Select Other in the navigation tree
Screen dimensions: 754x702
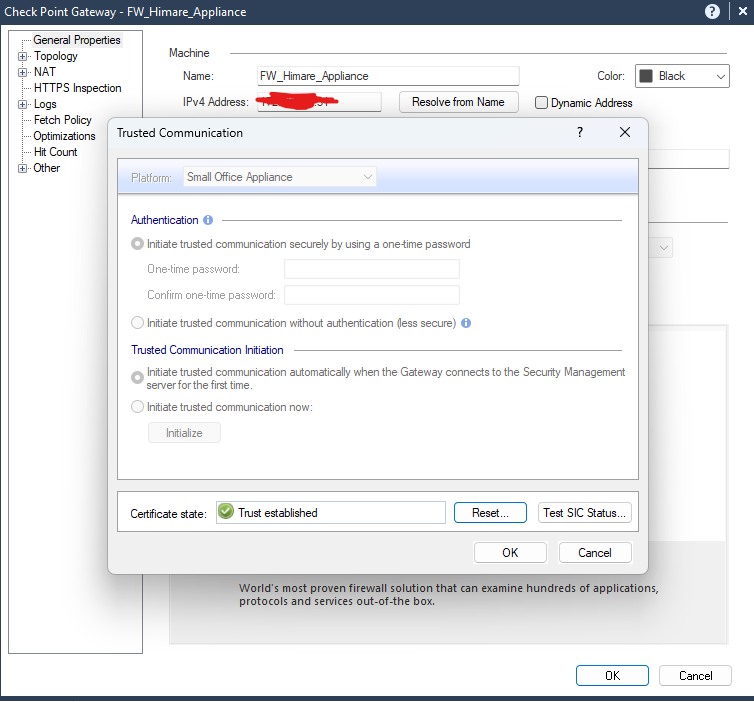47,168
